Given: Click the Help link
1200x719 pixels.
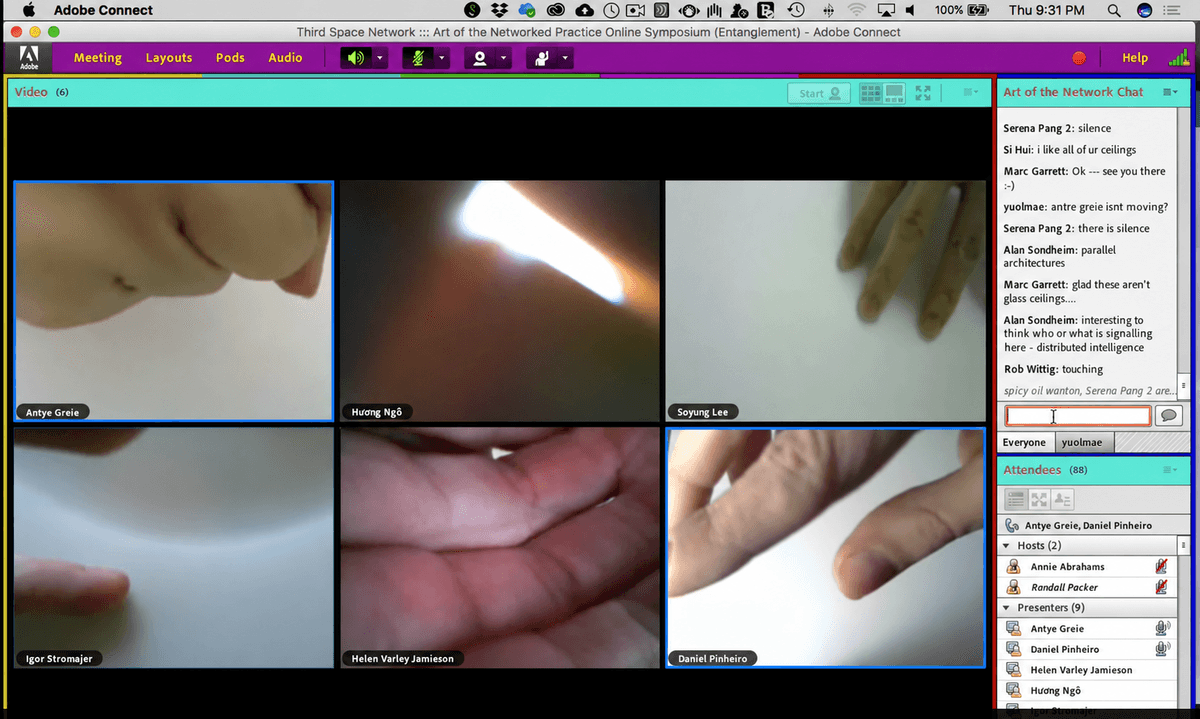Looking at the screenshot, I should tap(1135, 58).
